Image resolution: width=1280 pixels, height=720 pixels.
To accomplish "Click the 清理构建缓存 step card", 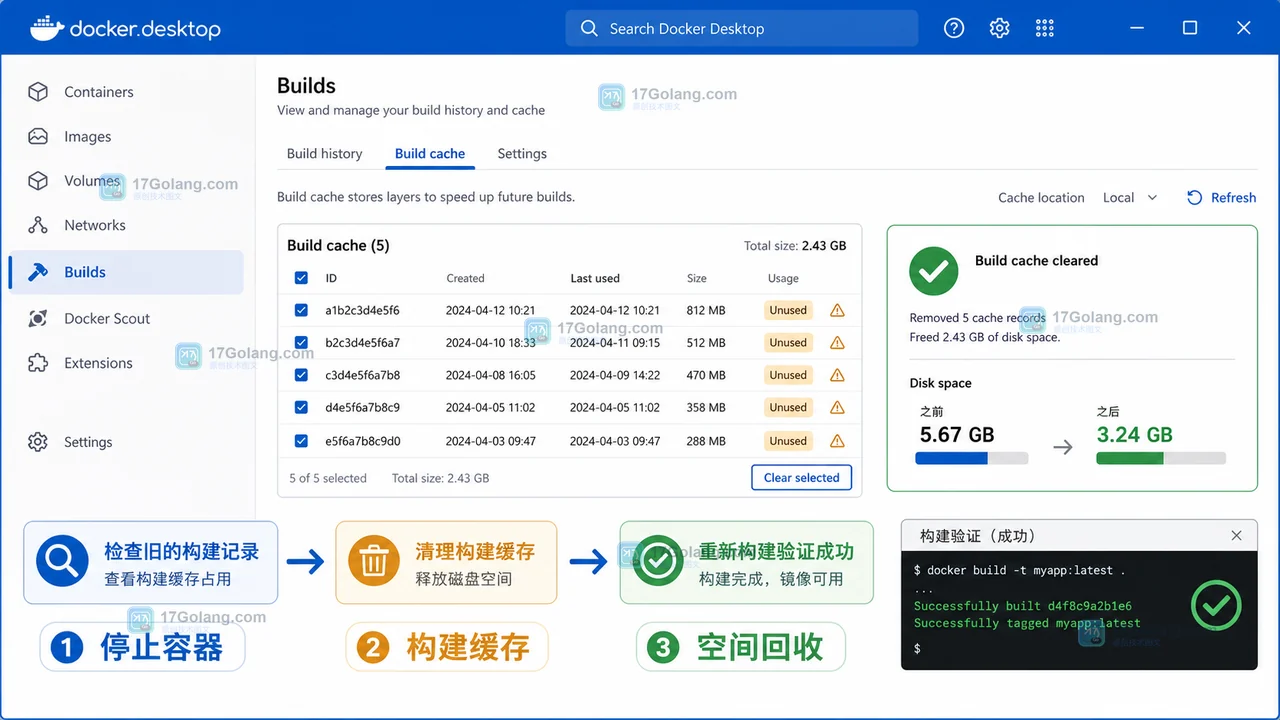I will point(446,562).
